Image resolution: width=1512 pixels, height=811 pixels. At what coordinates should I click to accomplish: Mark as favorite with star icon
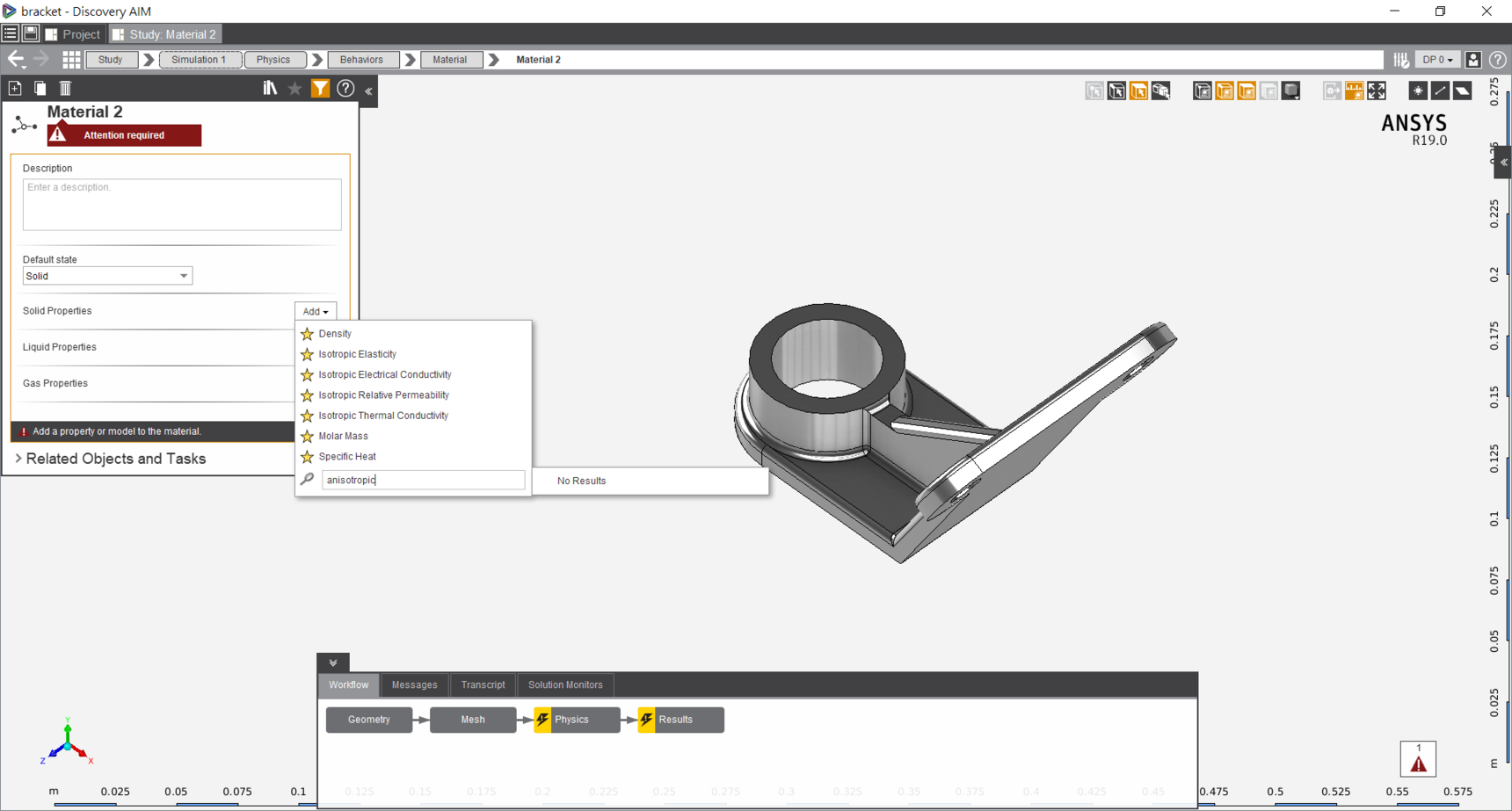295,88
